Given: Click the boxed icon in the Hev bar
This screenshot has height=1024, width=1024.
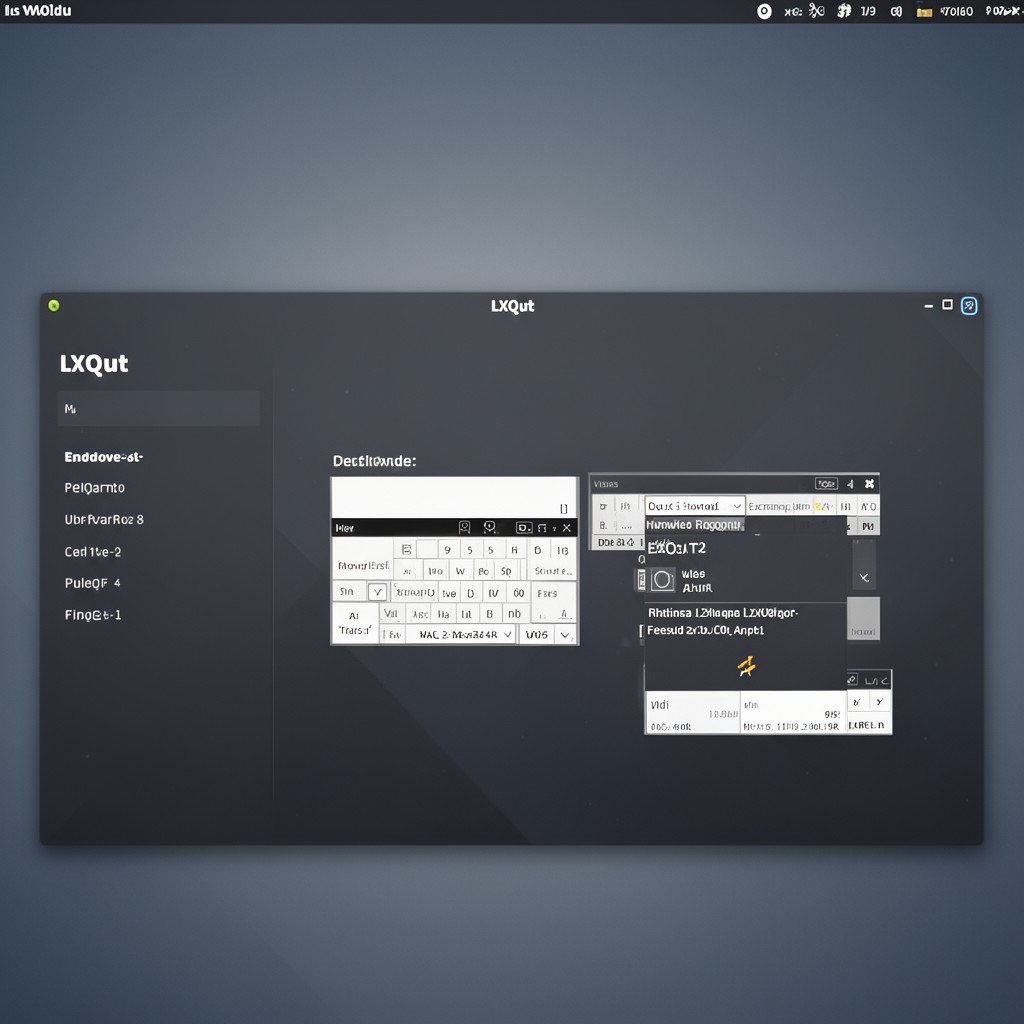Looking at the screenshot, I should 524,528.
